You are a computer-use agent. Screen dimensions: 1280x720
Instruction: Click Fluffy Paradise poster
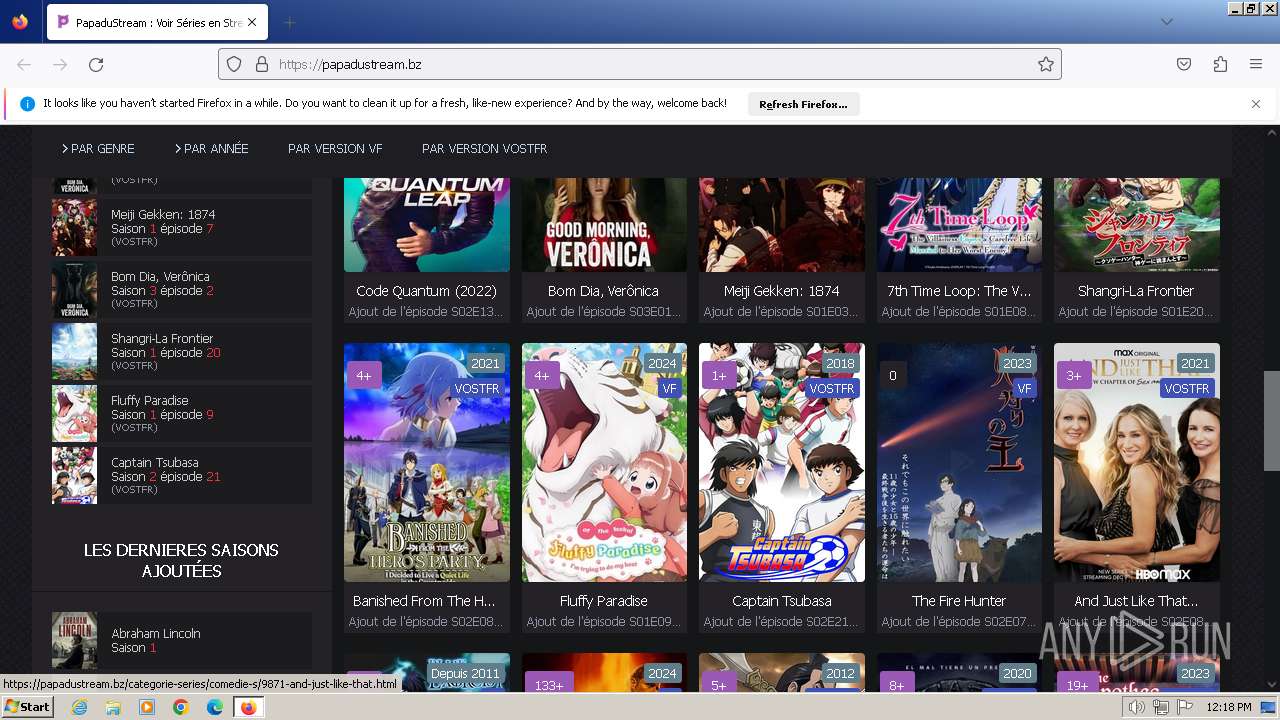[x=604, y=462]
